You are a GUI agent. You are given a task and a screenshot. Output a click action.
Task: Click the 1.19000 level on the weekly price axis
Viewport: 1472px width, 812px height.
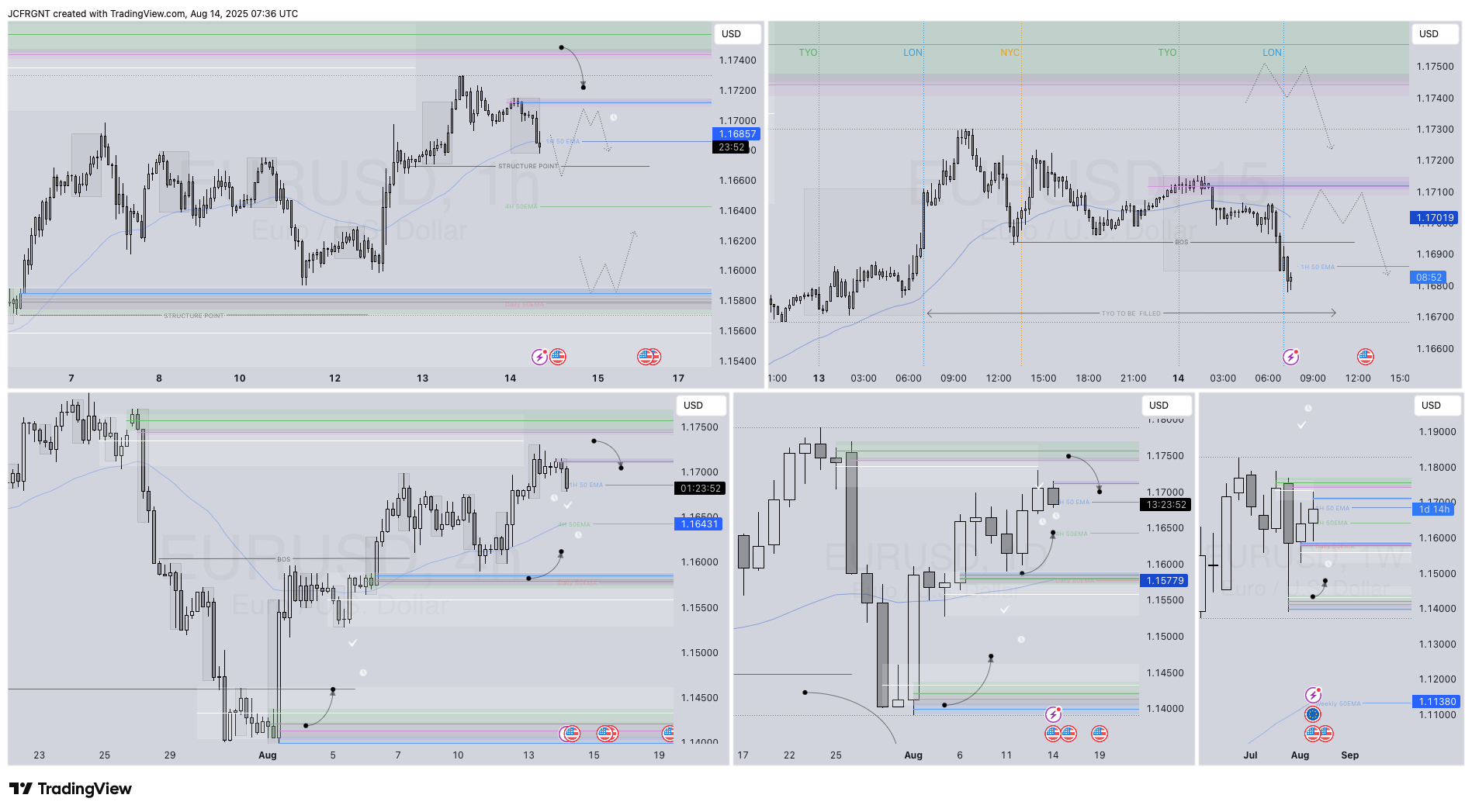coord(1437,432)
